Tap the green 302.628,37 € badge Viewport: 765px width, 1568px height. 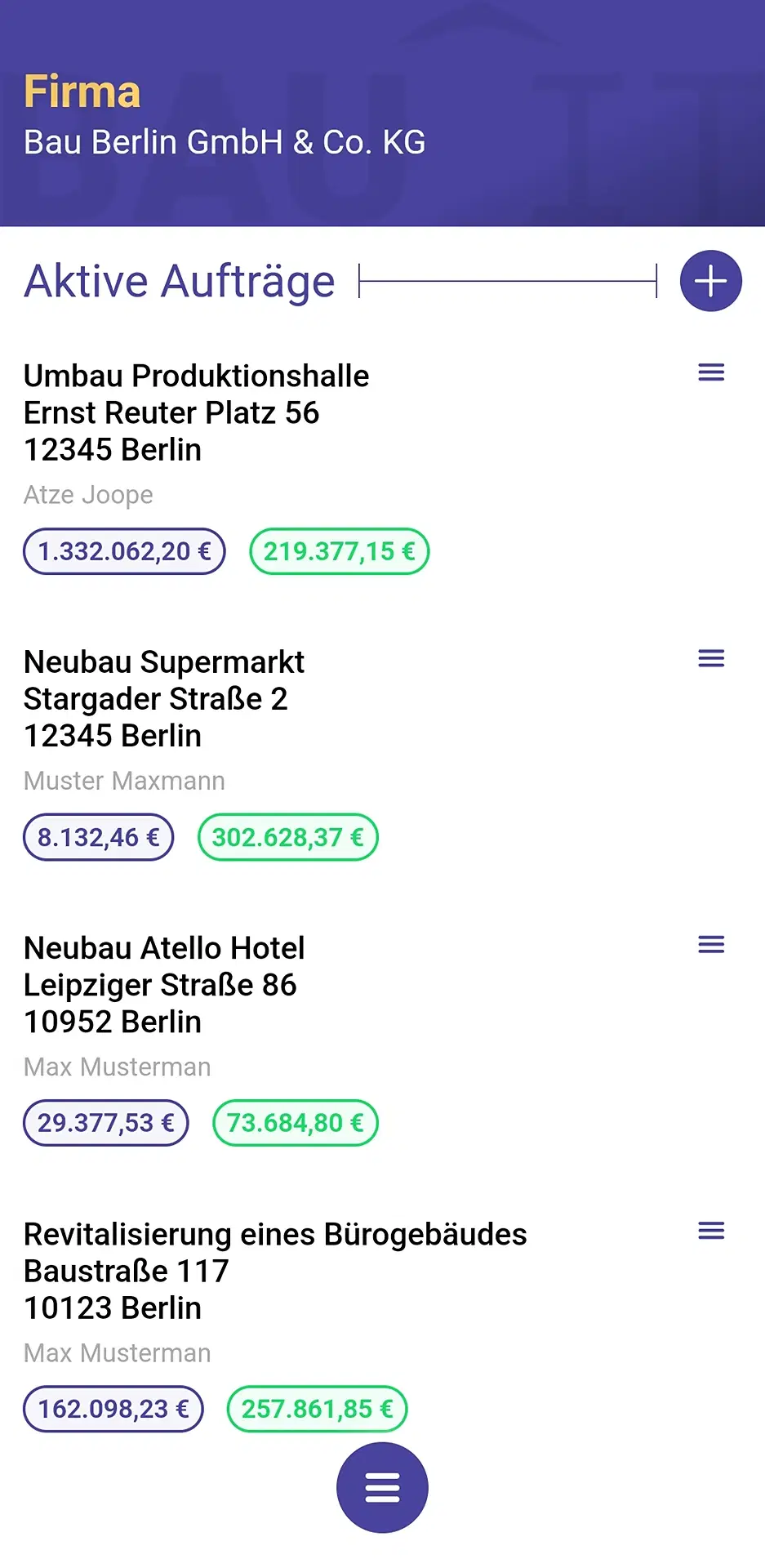tap(287, 837)
